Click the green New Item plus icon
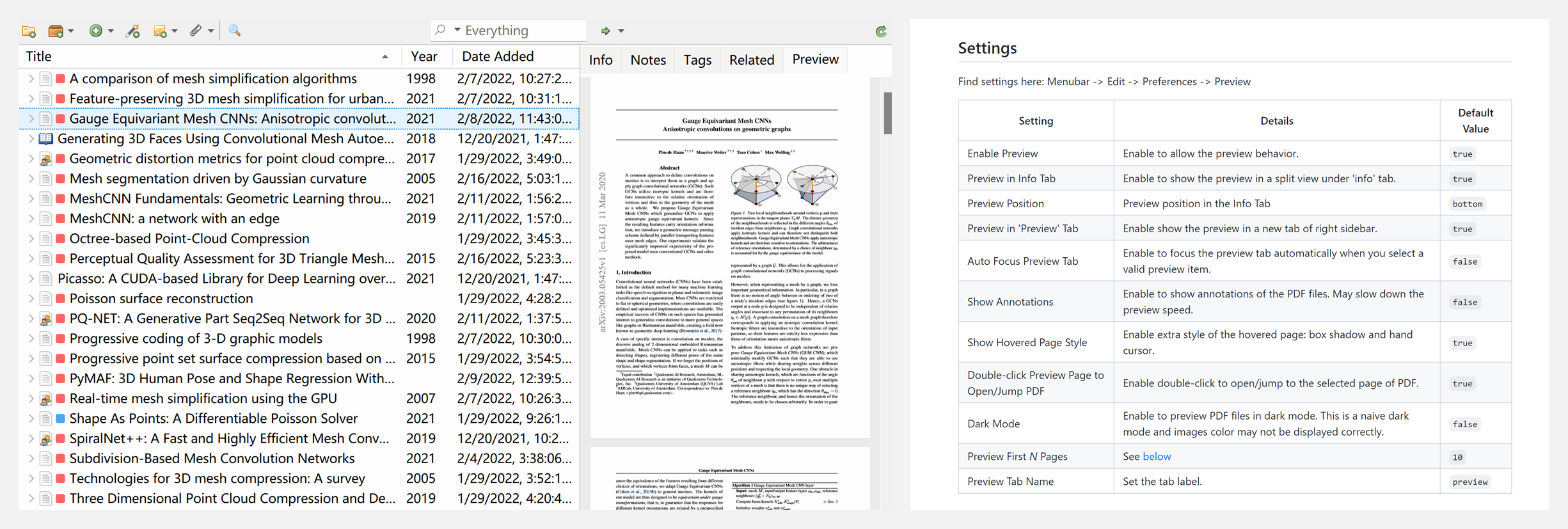 coord(95,31)
